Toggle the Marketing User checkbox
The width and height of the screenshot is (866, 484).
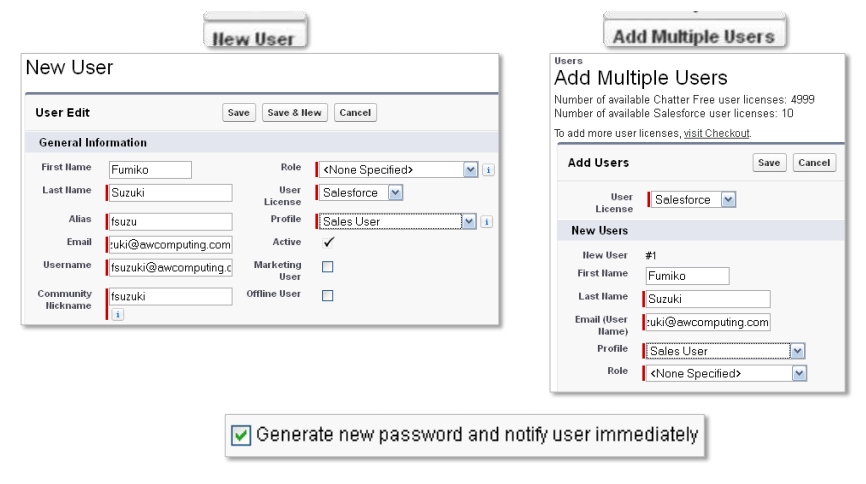pos(327,267)
